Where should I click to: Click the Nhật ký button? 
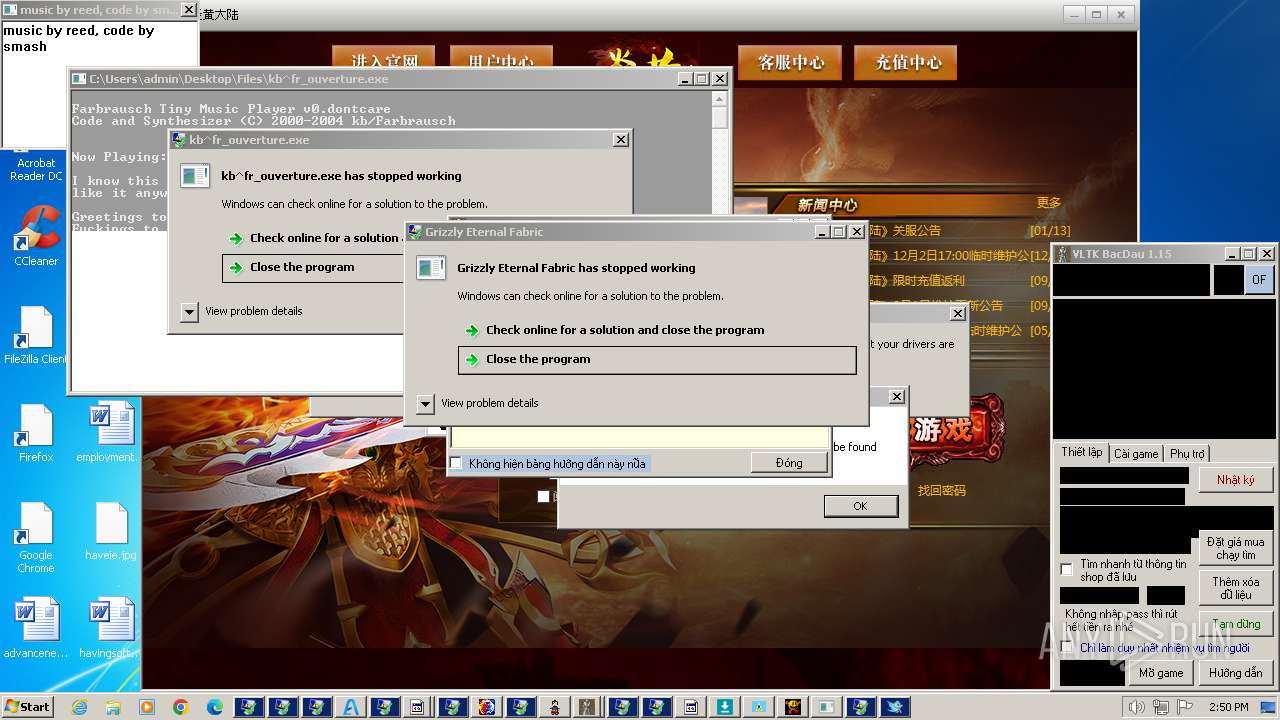pos(1235,480)
